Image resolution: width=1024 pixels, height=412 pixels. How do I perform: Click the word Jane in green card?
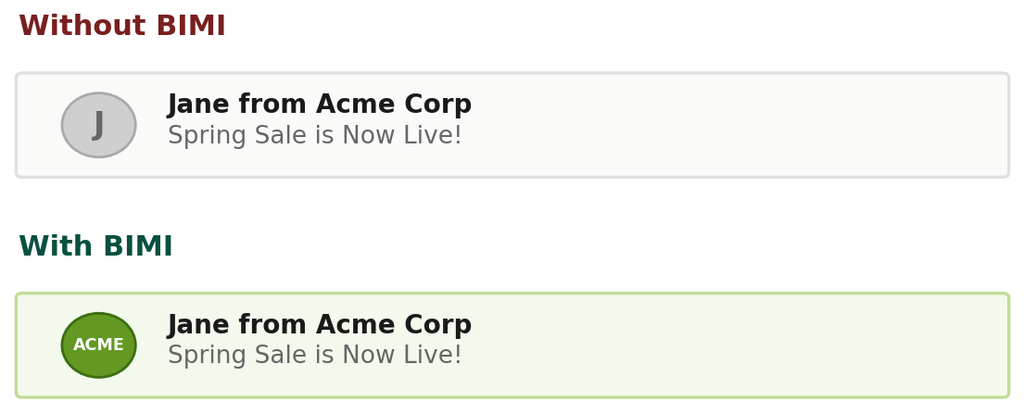[199, 324]
